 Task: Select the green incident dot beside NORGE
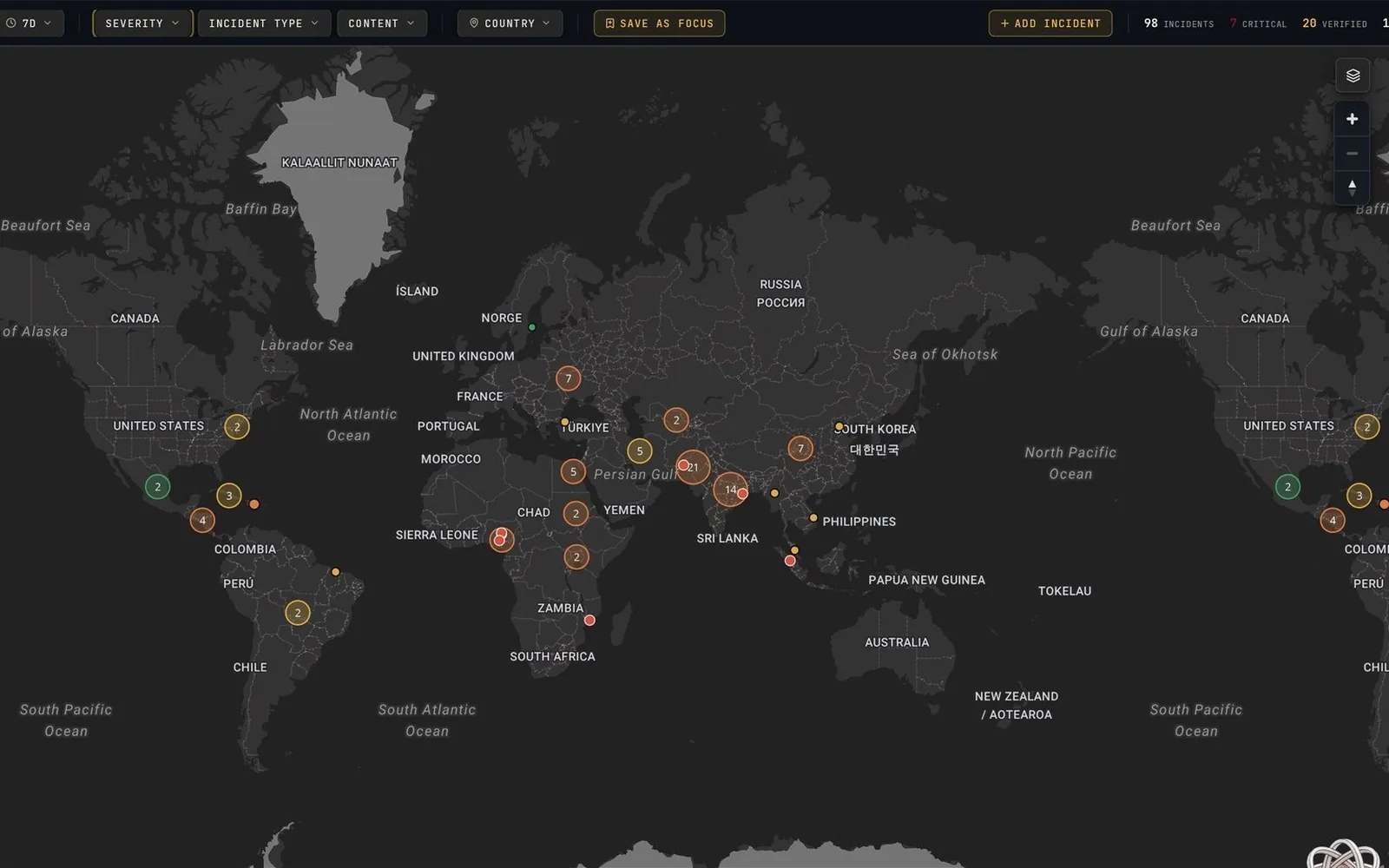[532, 327]
